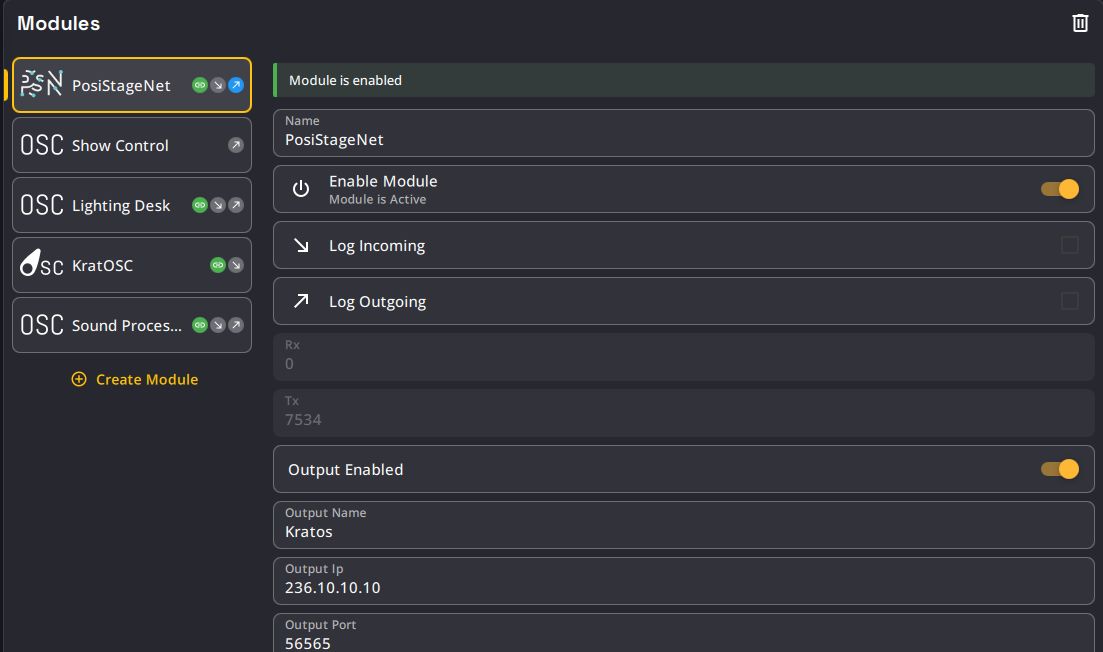Turn off the Output Enabled switch
The width and height of the screenshot is (1103, 652).
[x=1060, y=469]
